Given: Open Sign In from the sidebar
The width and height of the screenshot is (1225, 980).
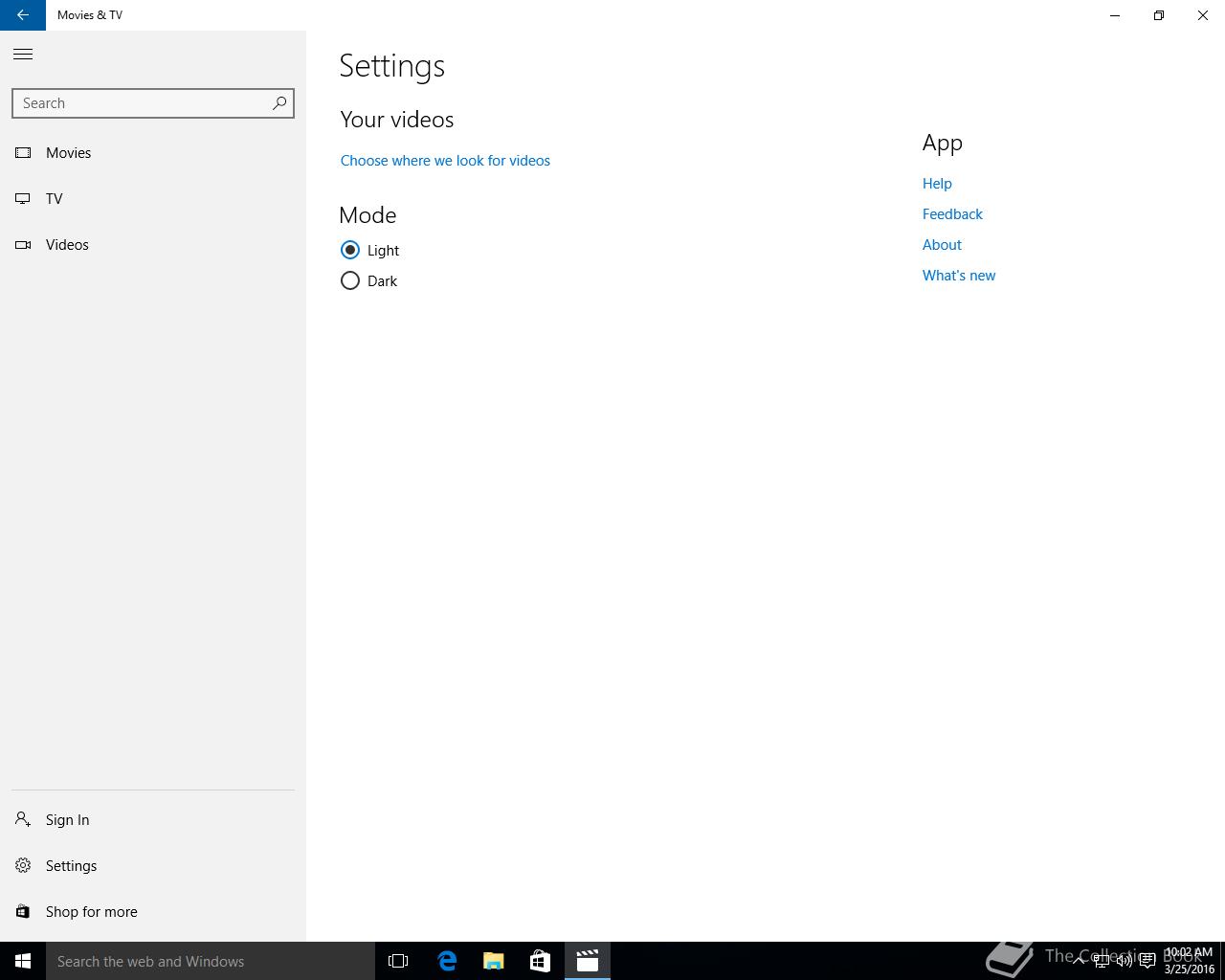Looking at the screenshot, I should click(153, 820).
